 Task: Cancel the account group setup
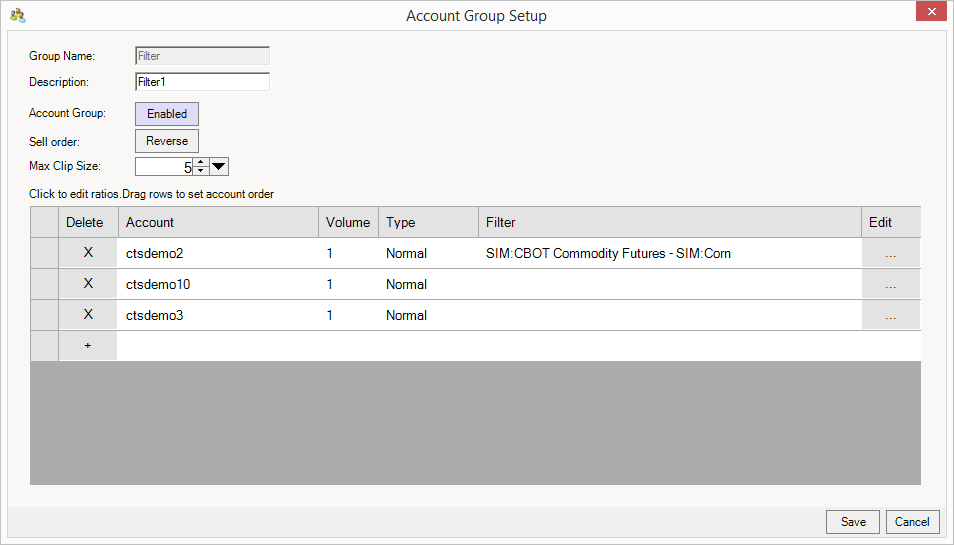(912, 522)
